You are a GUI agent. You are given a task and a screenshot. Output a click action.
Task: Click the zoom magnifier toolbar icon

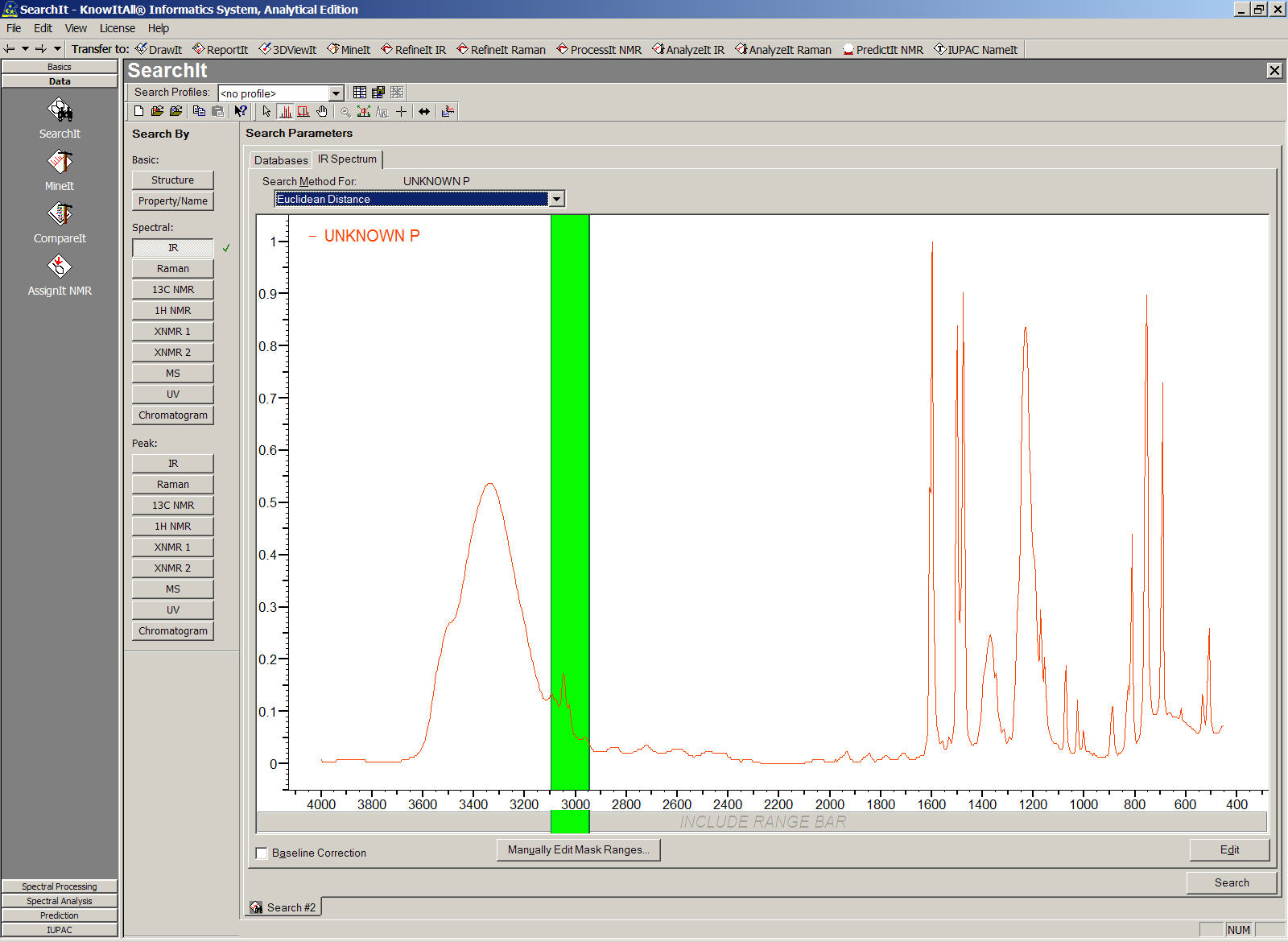tap(345, 112)
